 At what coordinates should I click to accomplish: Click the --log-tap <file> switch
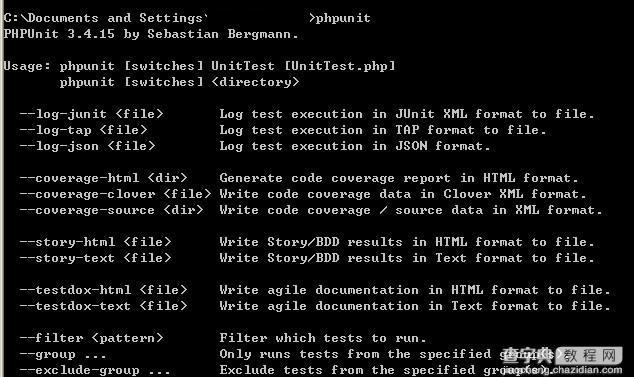pos(84,130)
